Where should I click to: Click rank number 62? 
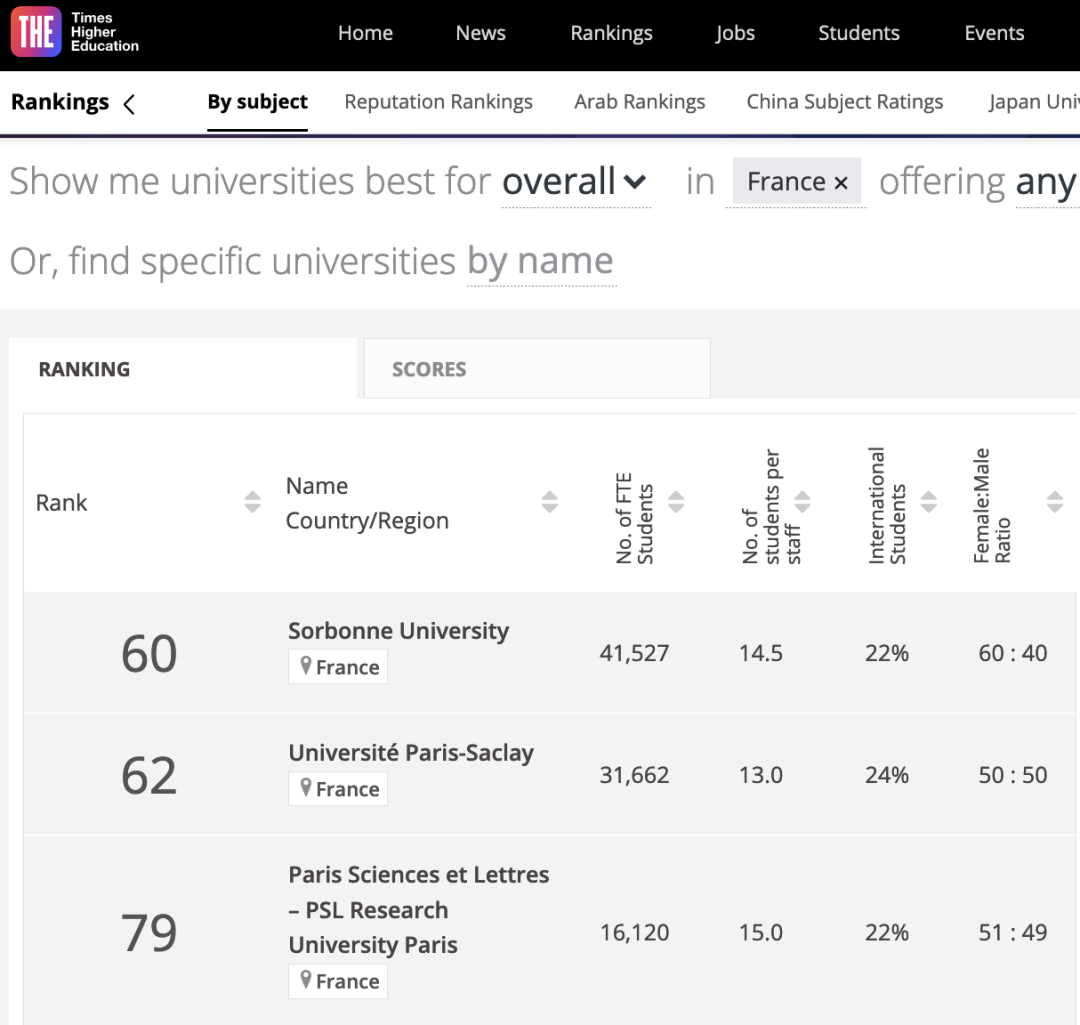click(149, 776)
